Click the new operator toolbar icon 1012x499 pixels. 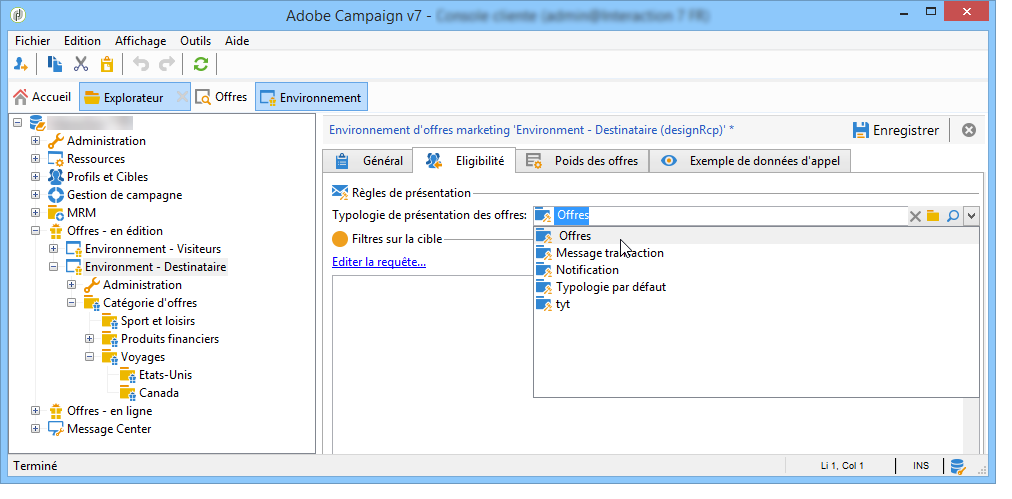21,64
